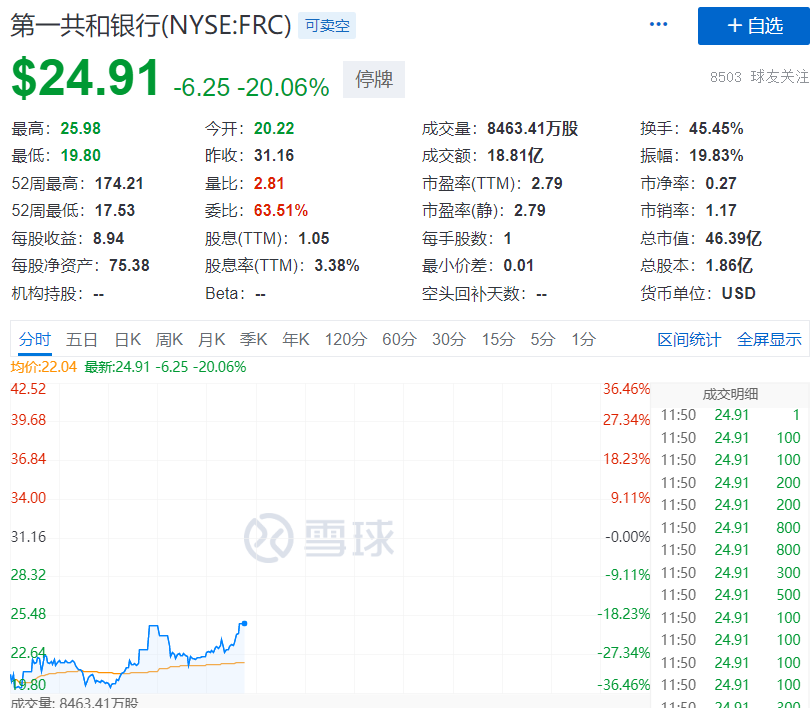811x708 pixels.
Task: Click the 52周最高 value 174.21
Action: 118,183
